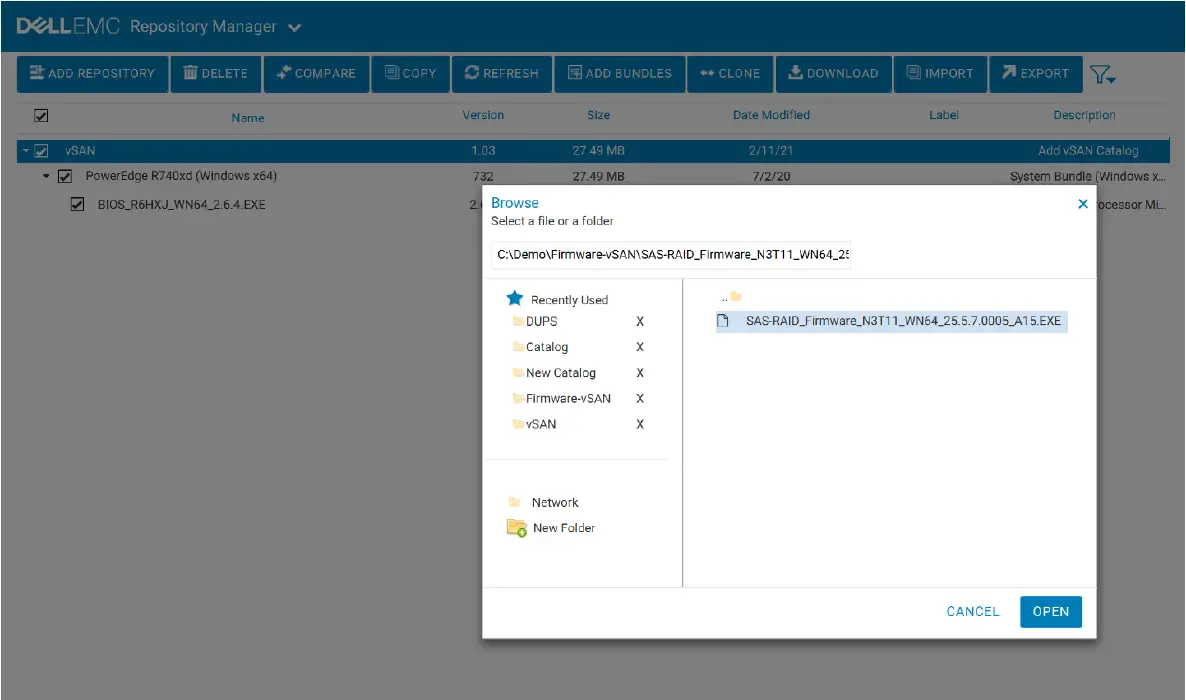The width and height of the screenshot is (1186, 700).
Task: Click the System Bundle description cell
Action: coord(1087,176)
